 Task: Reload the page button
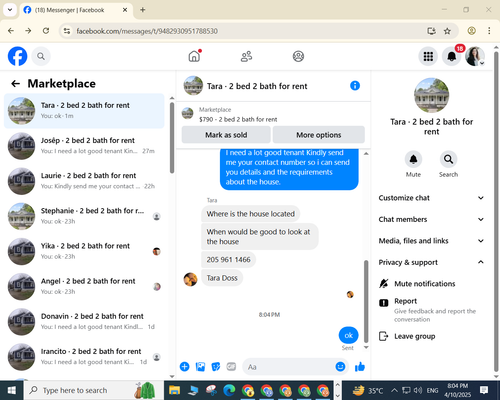[x=46, y=31]
